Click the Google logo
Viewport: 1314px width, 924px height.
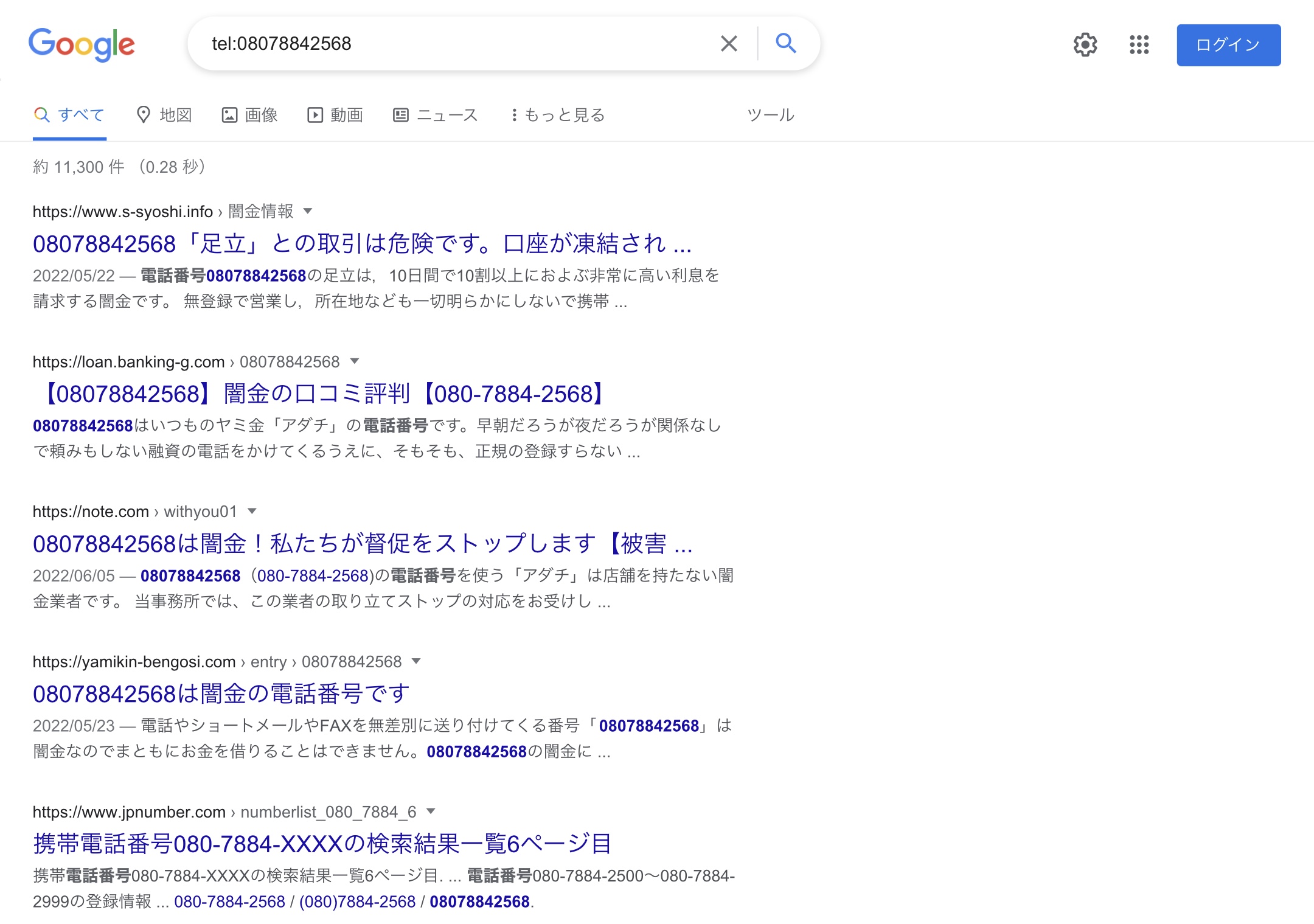pyautogui.click(x=82, y=44)
